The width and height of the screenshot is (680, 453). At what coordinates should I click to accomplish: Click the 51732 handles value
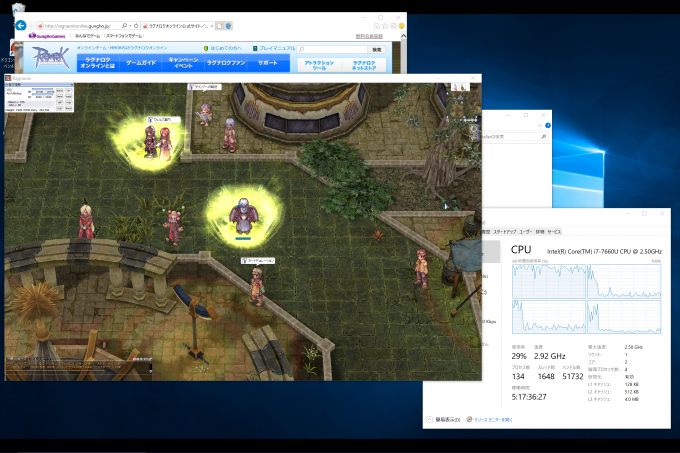pos(573,377)
